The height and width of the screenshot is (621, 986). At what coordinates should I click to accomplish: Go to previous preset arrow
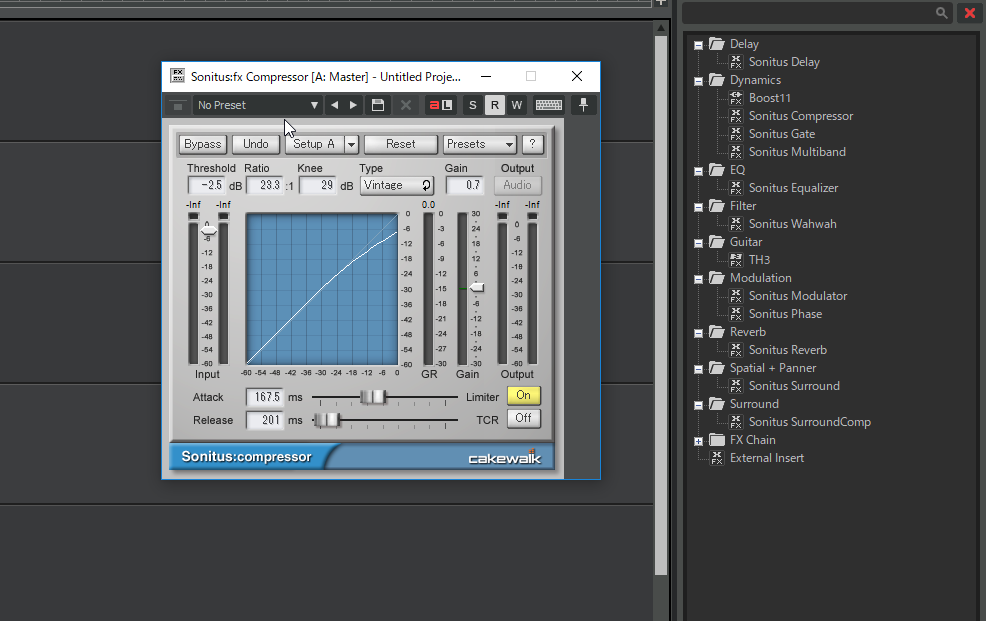pos(335,105)
